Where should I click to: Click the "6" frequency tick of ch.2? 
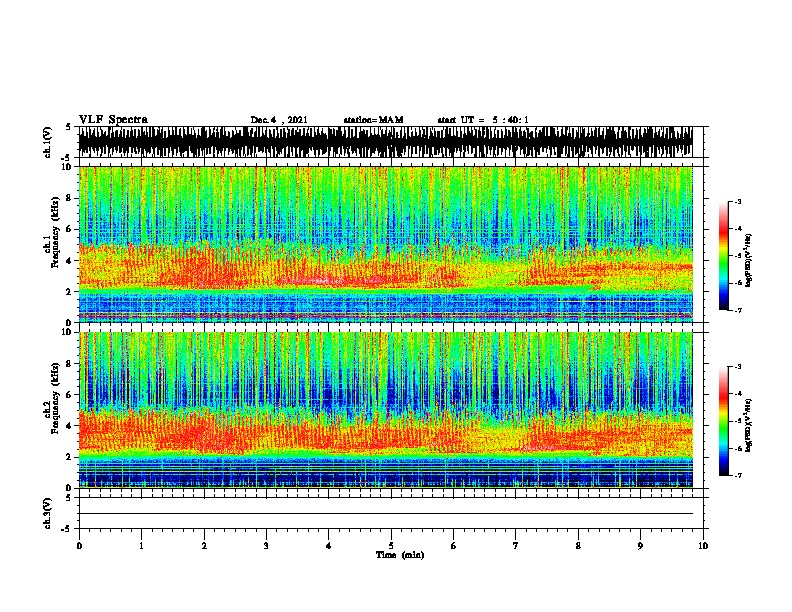69,395
